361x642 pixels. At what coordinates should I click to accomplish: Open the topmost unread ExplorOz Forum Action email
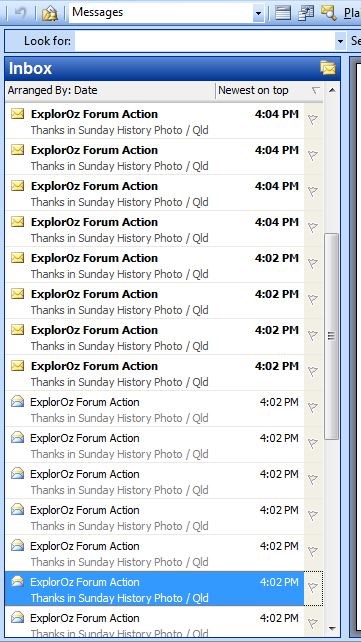click(x=155, y=121)
